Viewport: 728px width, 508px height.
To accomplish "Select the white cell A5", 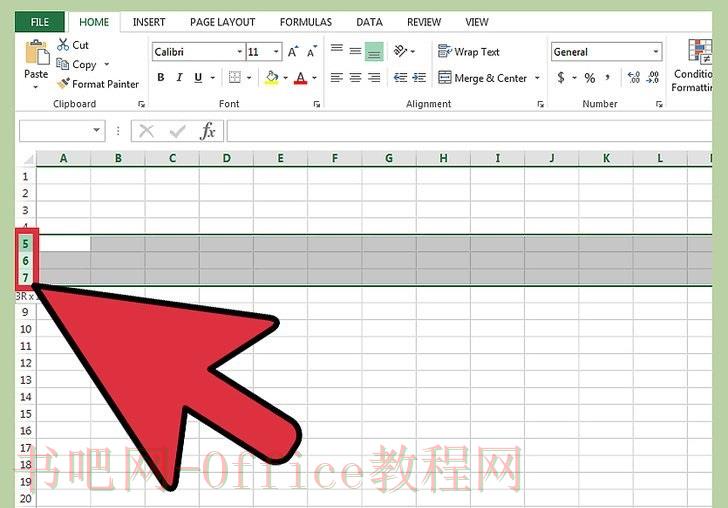I will pyautogui.click(x=64, y=244).
